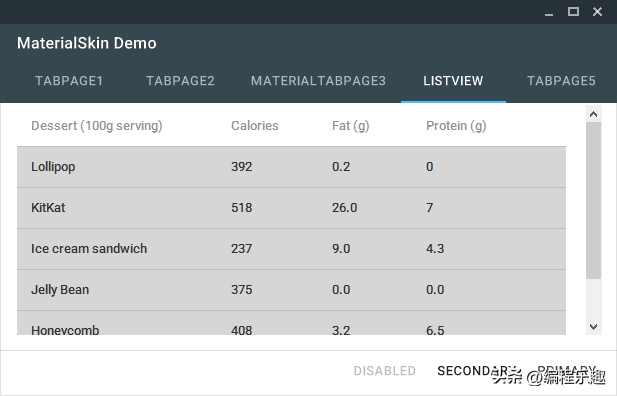Select the Jelly Bean row

pyautogui.click(x=291, y=290)
